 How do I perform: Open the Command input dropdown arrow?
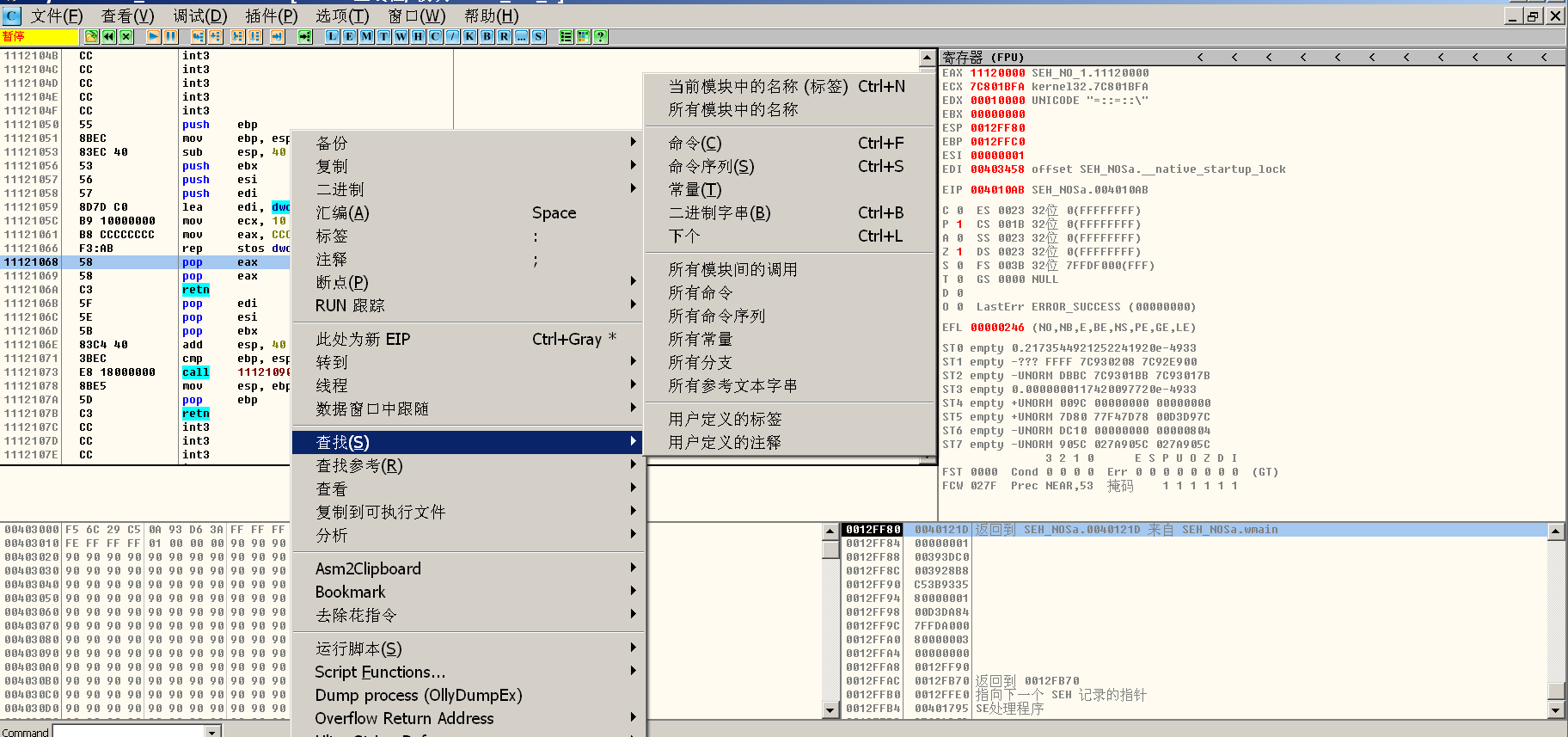212,731
